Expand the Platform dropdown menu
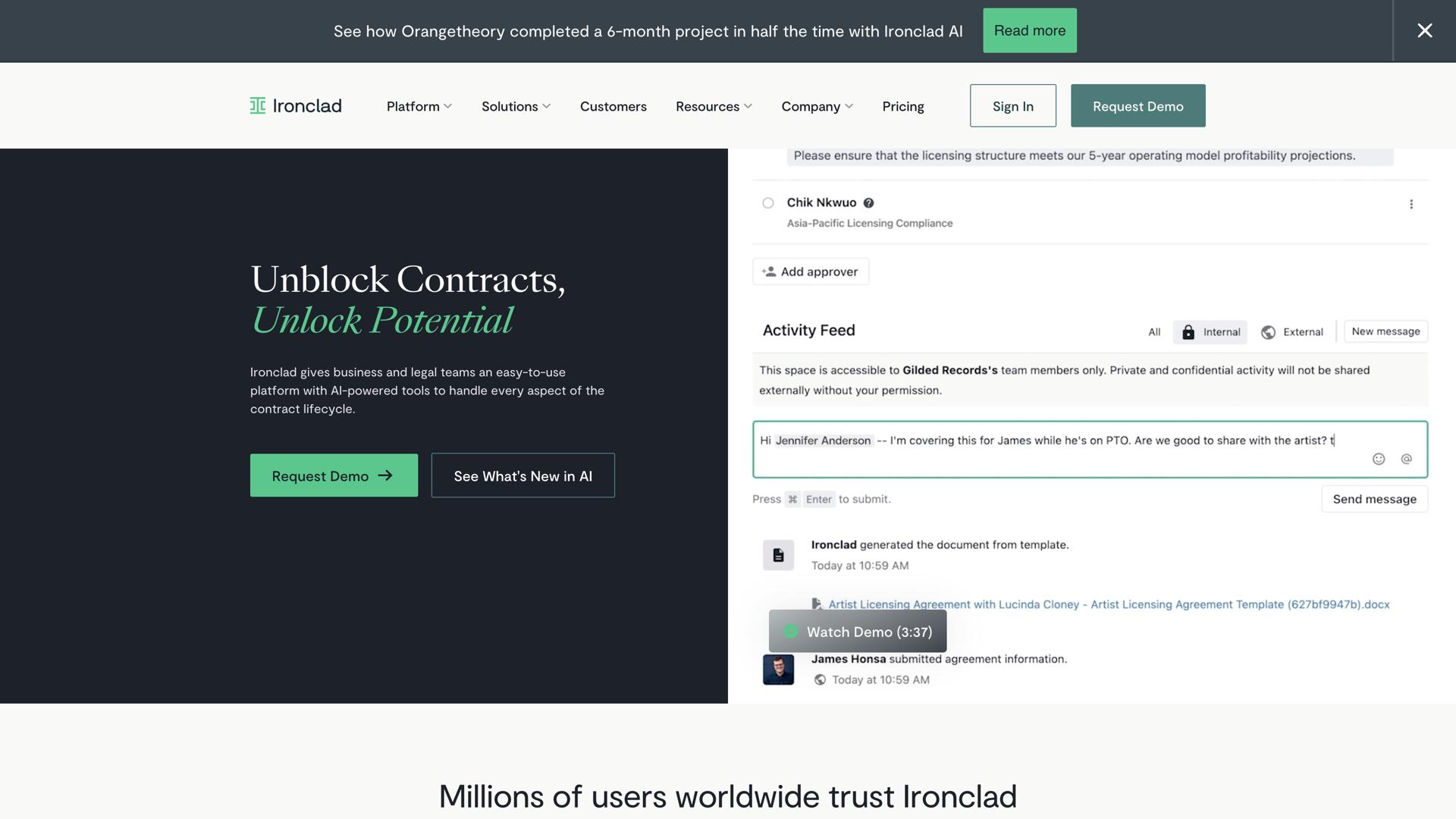 click(419, 106)
